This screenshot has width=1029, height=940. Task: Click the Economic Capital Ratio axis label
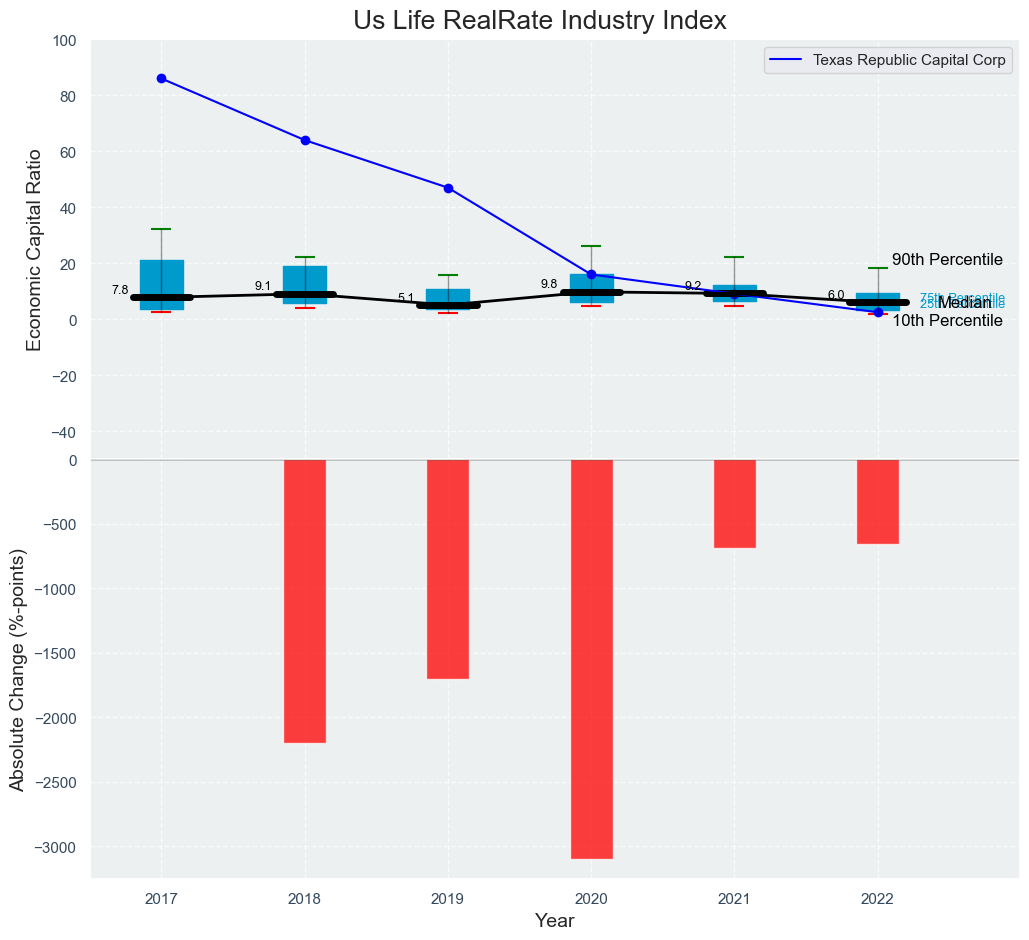pyautogui.click(x=34, y=250)
